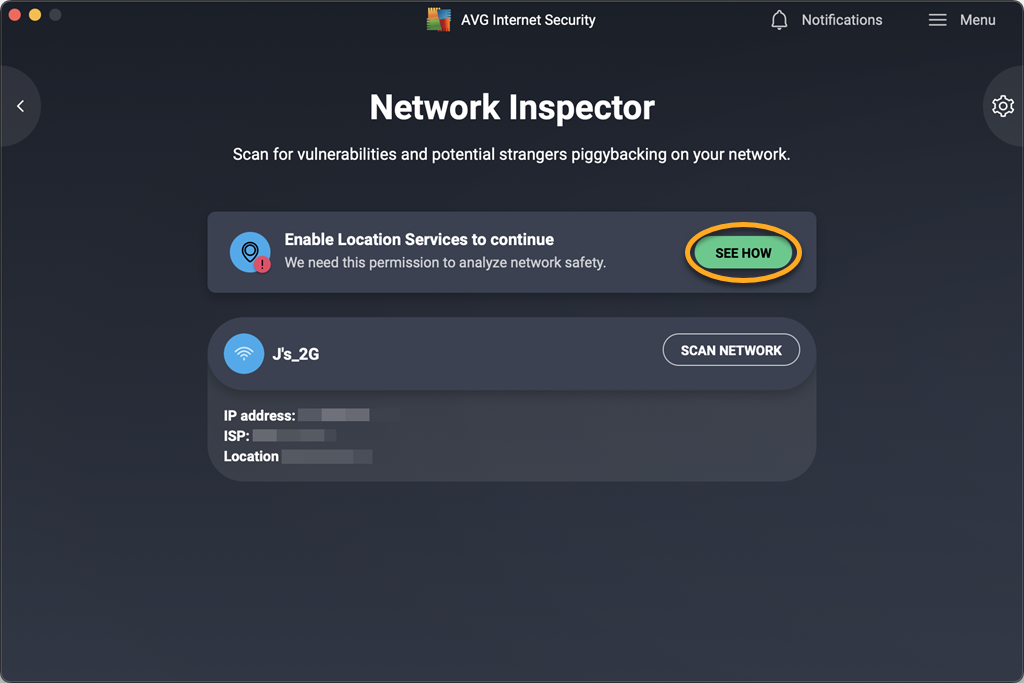Open Network Inspector settings gear
Screen dimensions: 1024x683
point(1002,106)
